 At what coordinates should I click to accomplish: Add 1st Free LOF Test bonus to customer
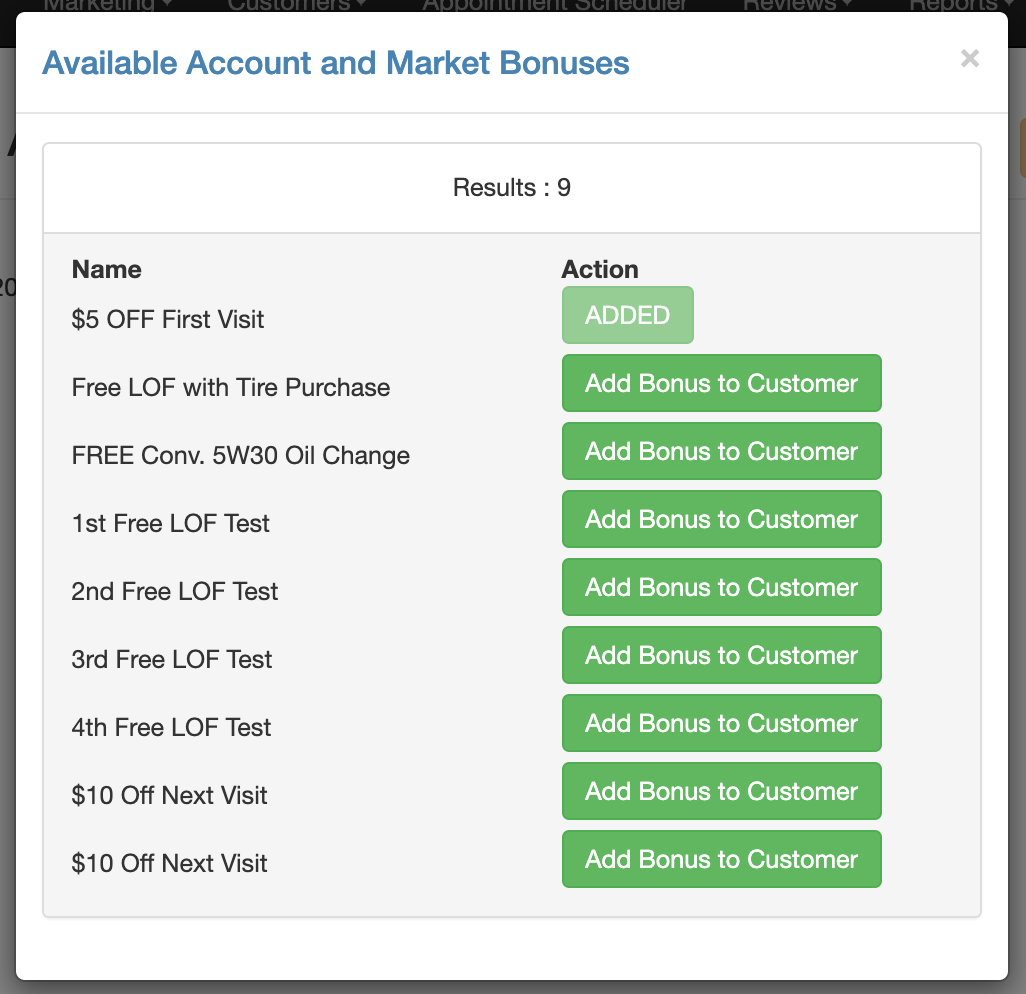pyautogui.click(x=722, y=519)
